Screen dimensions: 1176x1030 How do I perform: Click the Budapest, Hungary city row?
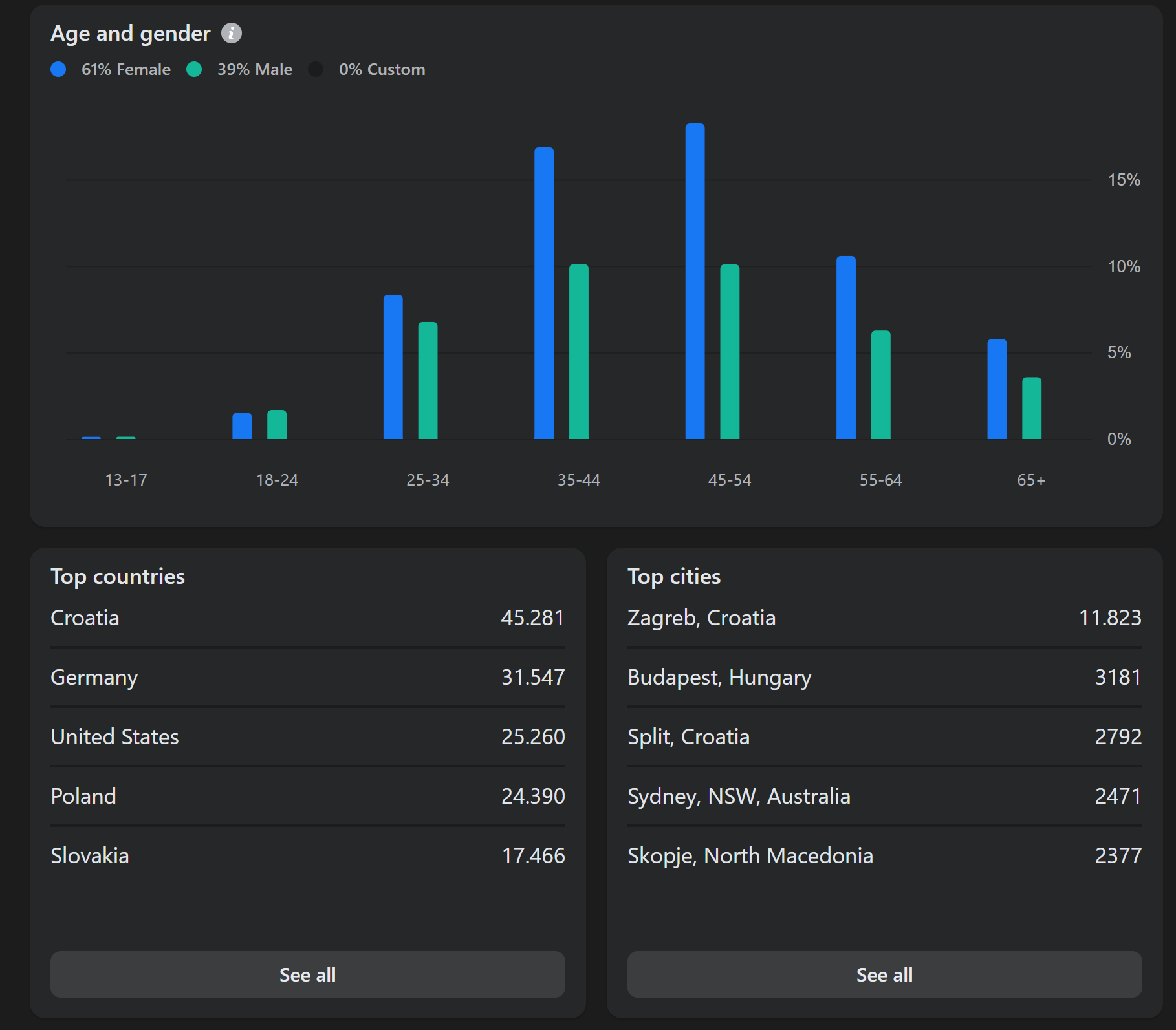tap(884, 678)
